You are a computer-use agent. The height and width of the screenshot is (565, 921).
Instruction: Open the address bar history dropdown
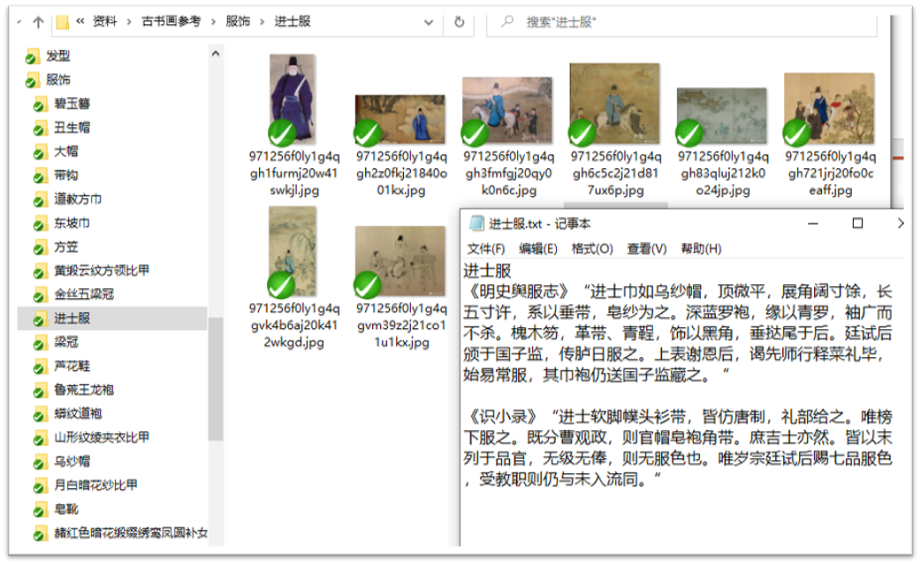coord(429,22)
